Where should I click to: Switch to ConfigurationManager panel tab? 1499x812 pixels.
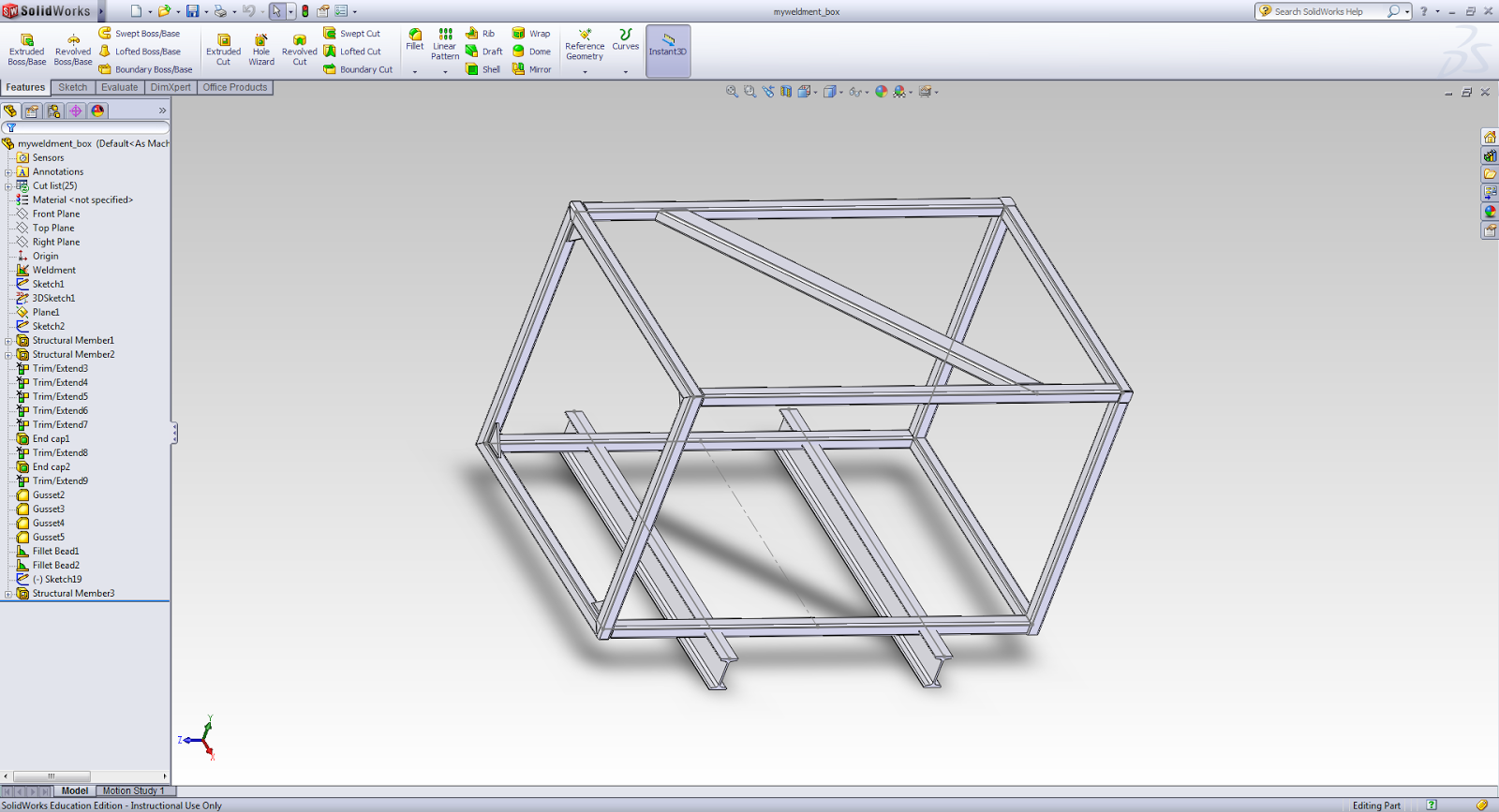click(54, 111)
